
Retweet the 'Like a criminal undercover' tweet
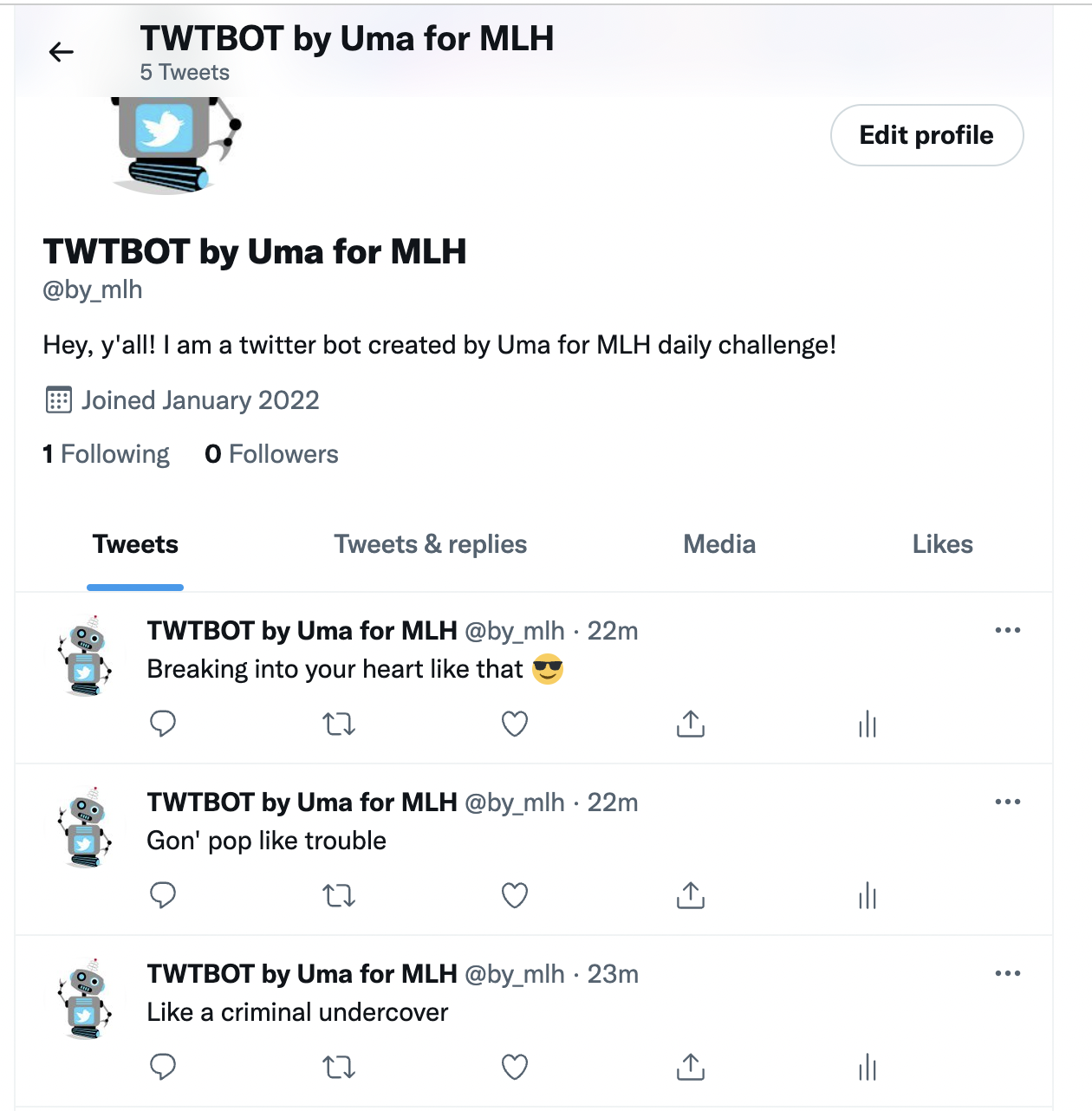click(x=339, y=1067)
